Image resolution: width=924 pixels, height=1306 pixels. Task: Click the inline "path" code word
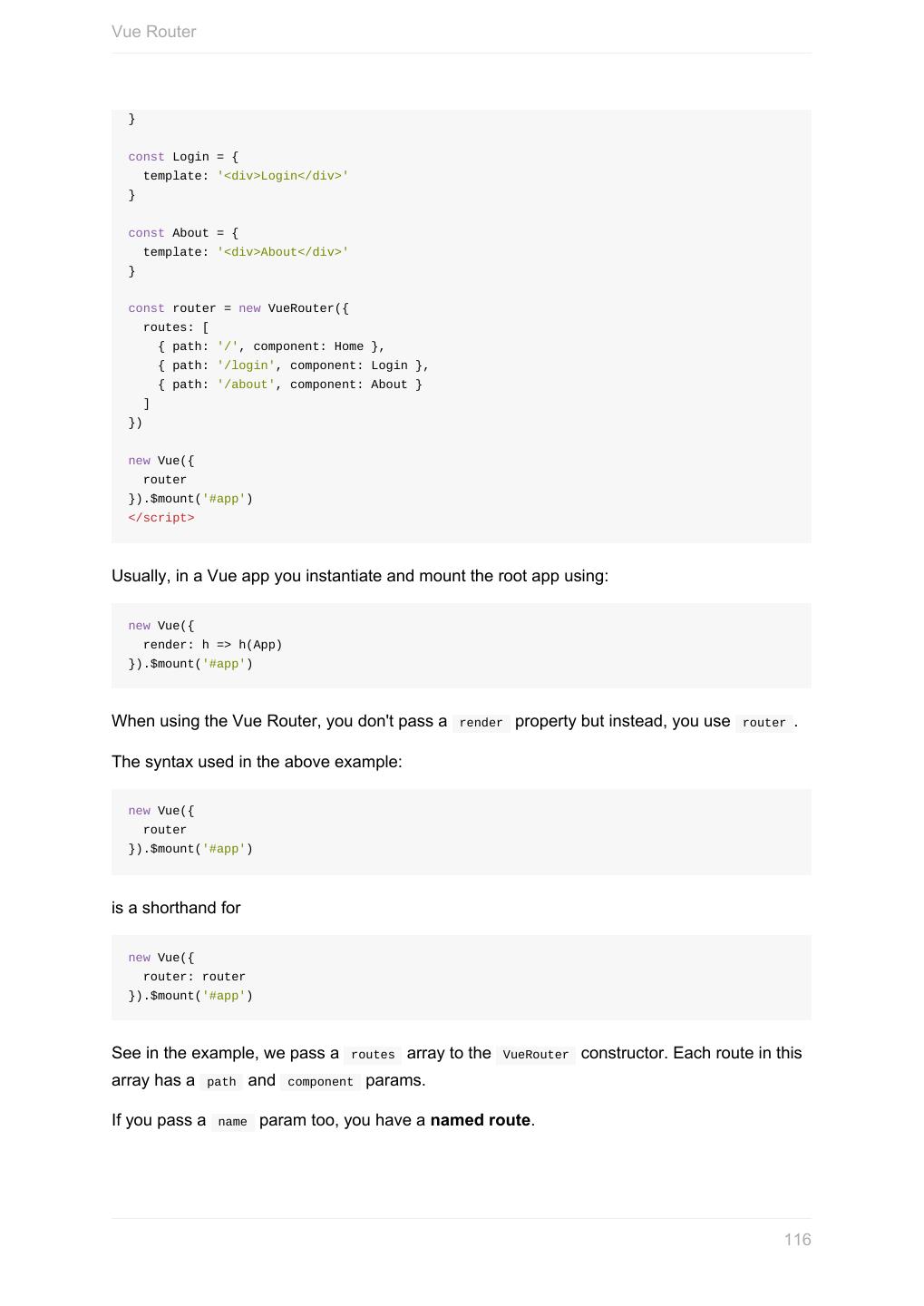tap(221, 1082)
